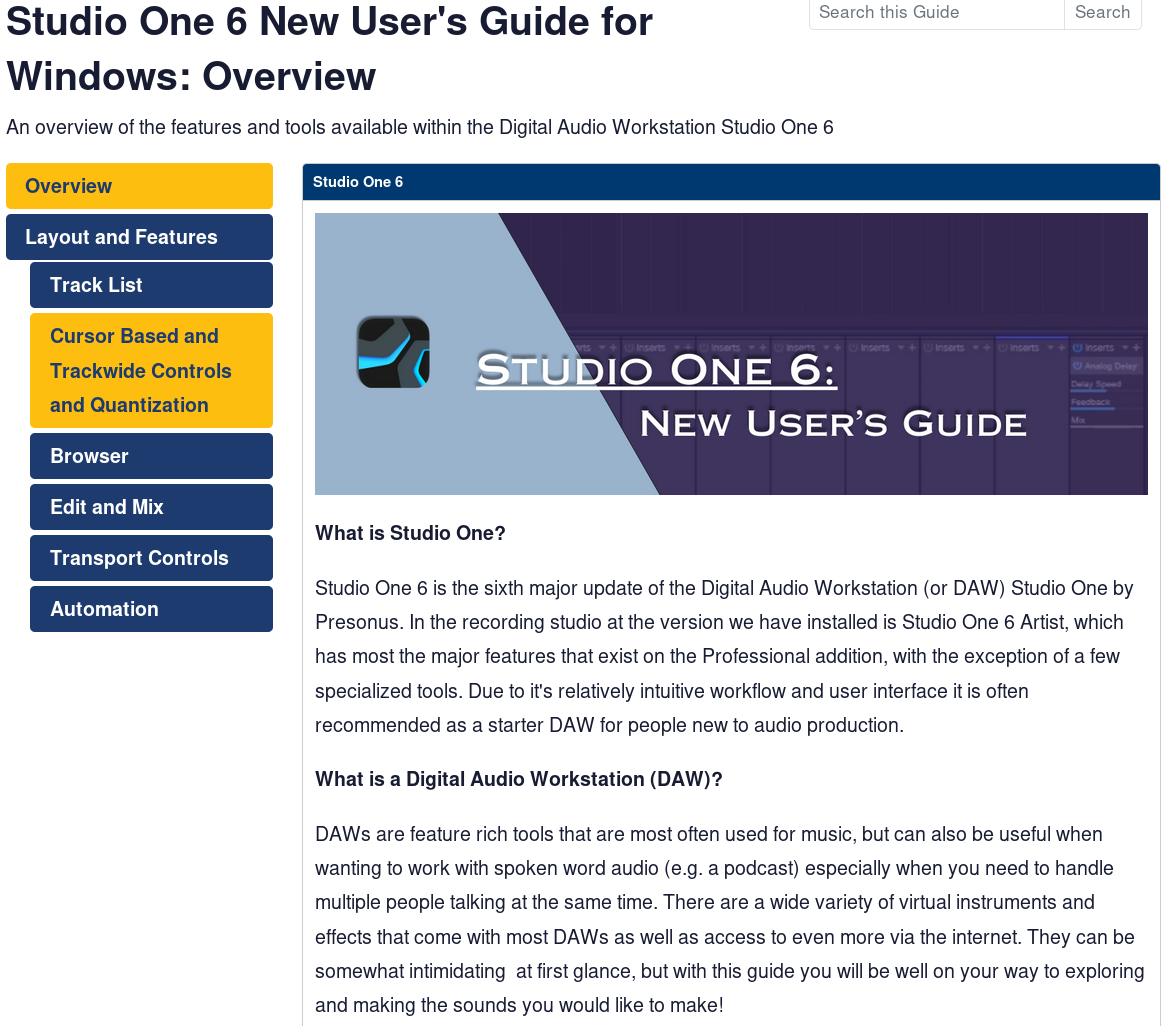Open Cursor Based and Trackwide Controls page
The image size is (1171, 1026).
pyautogui.click(x=151, y=370)
